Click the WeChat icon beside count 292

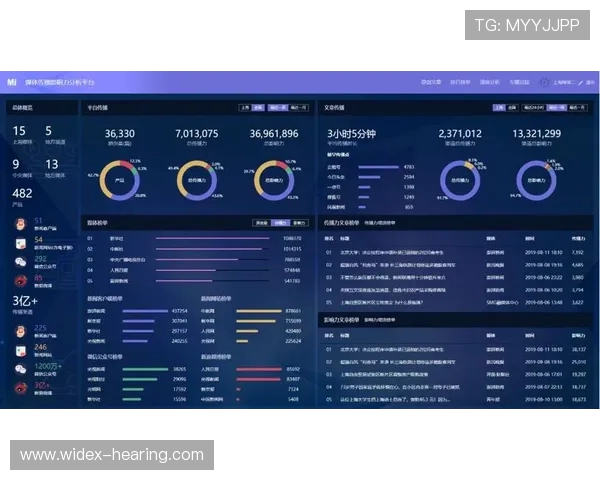coord(22,261)
